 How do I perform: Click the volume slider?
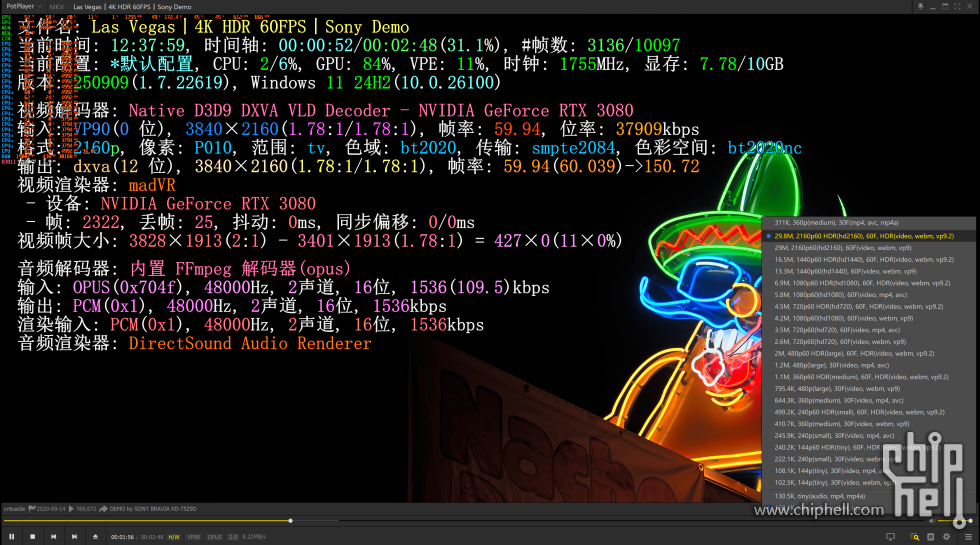coord(955,521)
